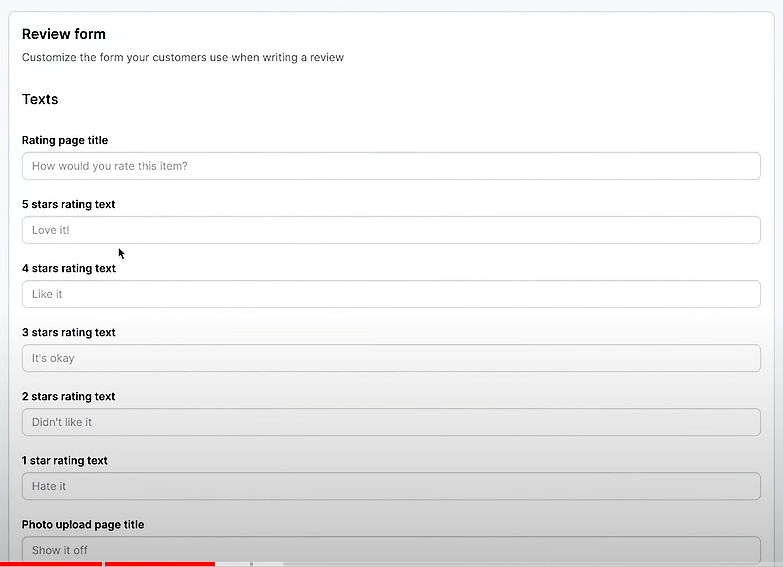This screenshot has width=783, height=567.
Task: Click the 'Review form' heading
Action: [64, 34]
